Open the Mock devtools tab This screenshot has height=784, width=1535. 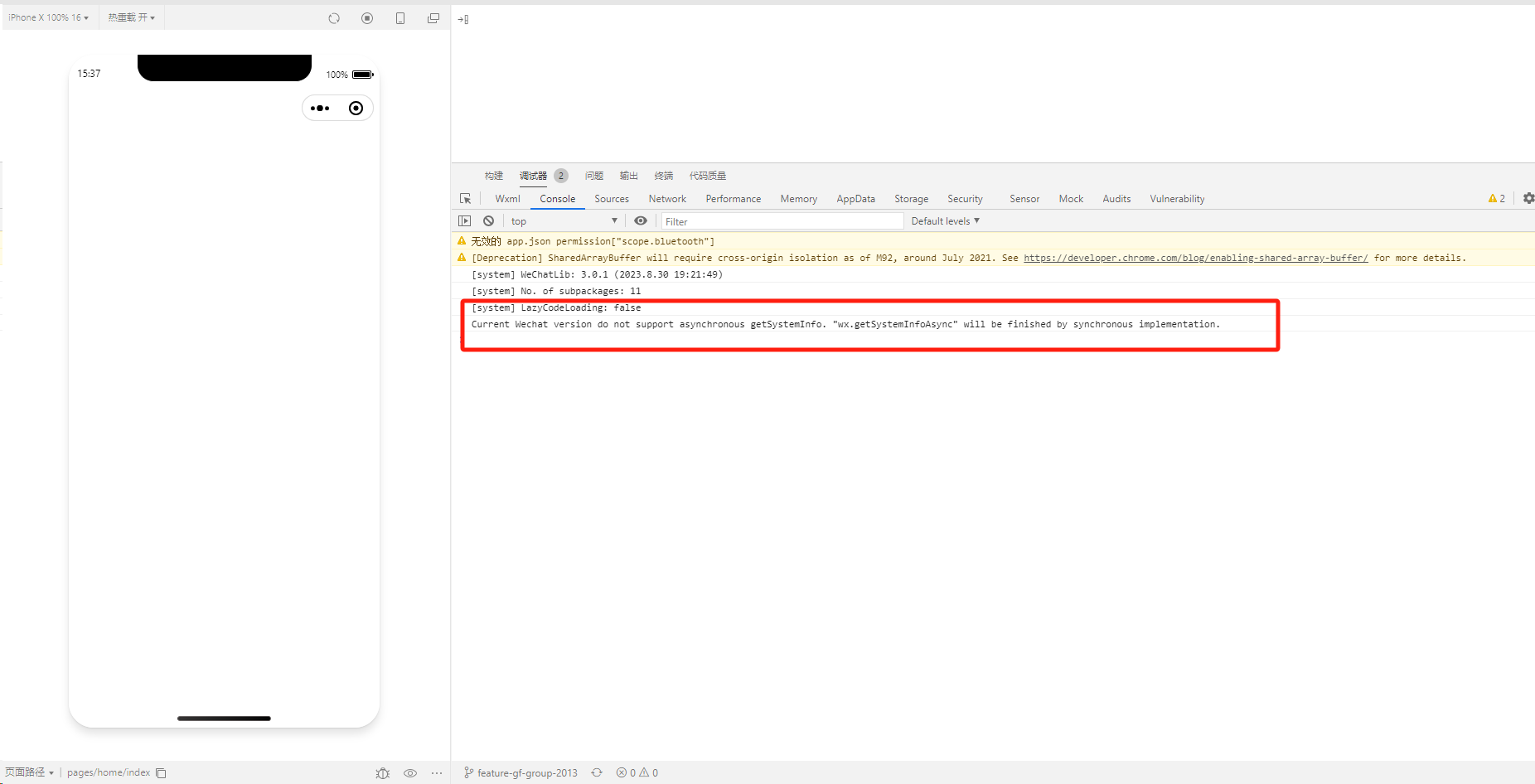[1071, 199]
